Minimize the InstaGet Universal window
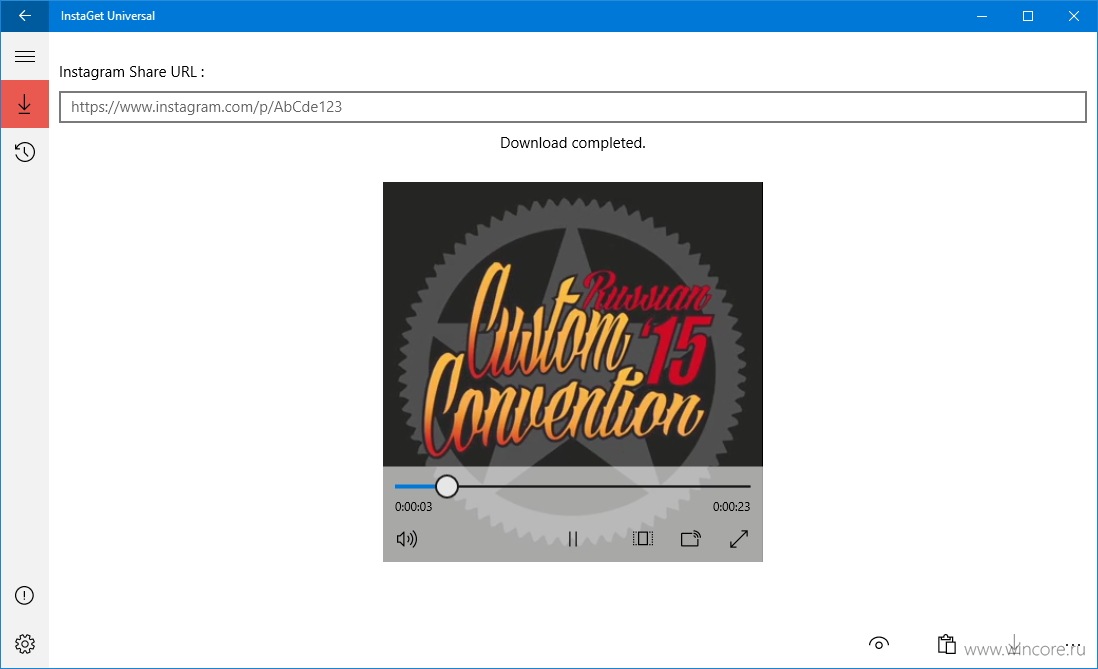The height and width of the screenshot is (669, 1098). pyautogui.click(x=982, y=15)
